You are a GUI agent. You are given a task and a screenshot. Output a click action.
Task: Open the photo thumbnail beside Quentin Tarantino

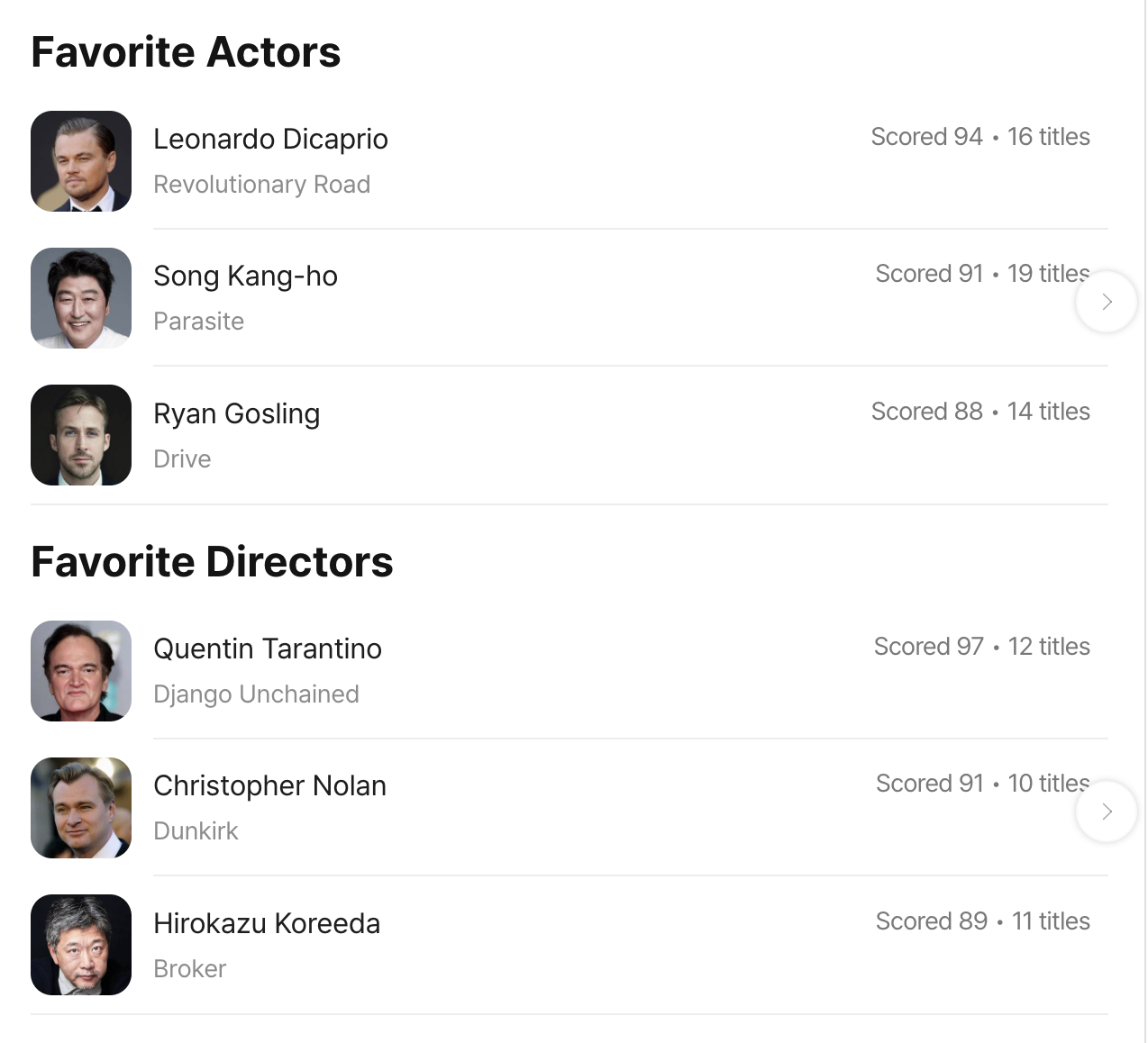pos(81,671)
